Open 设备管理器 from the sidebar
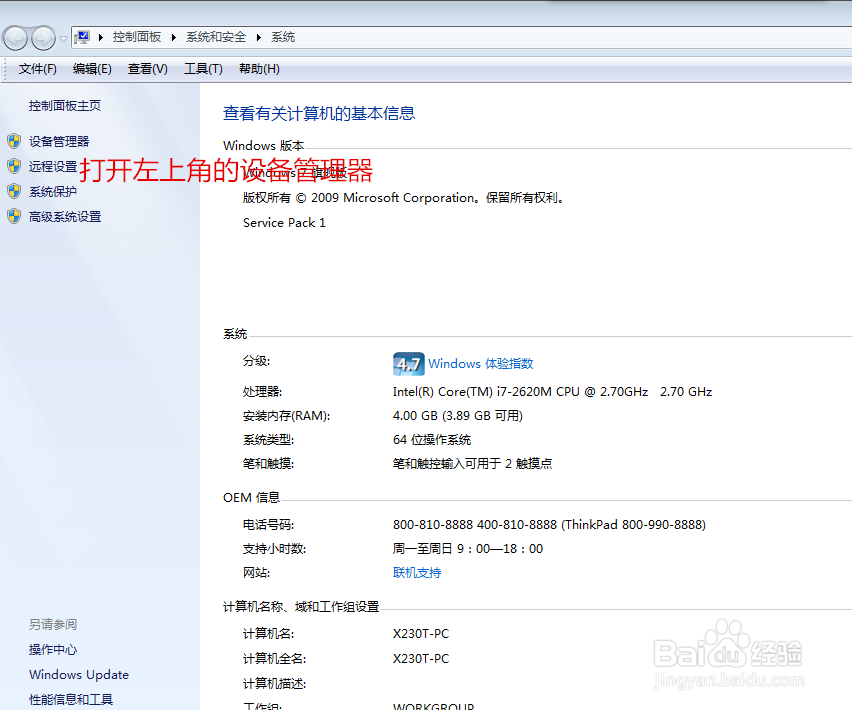Screen dimensions: 852x710 [x=59, y=142]
